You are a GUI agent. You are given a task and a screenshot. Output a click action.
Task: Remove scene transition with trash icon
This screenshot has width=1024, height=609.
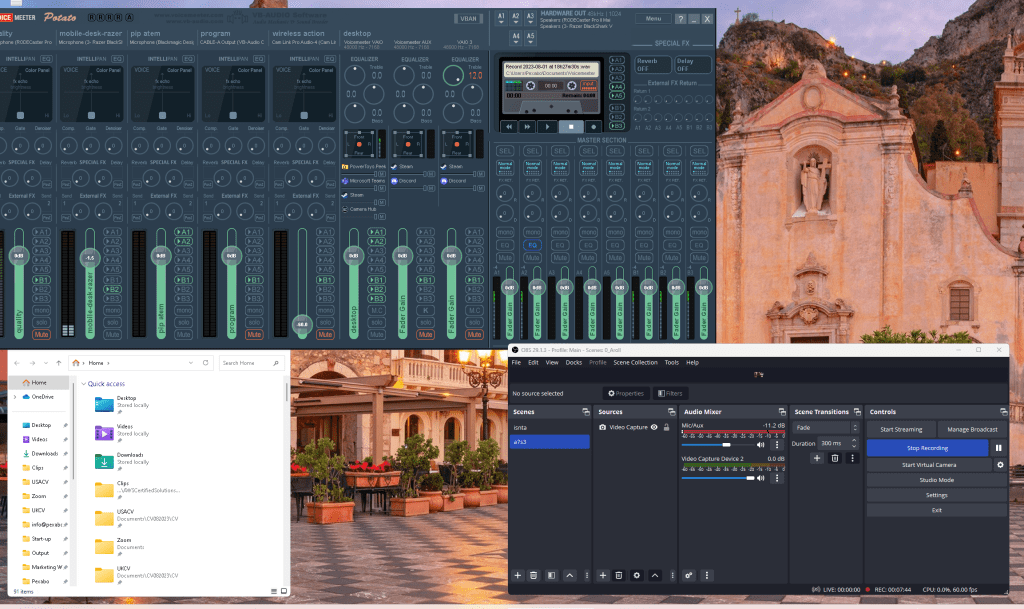(x=835, y=458)
